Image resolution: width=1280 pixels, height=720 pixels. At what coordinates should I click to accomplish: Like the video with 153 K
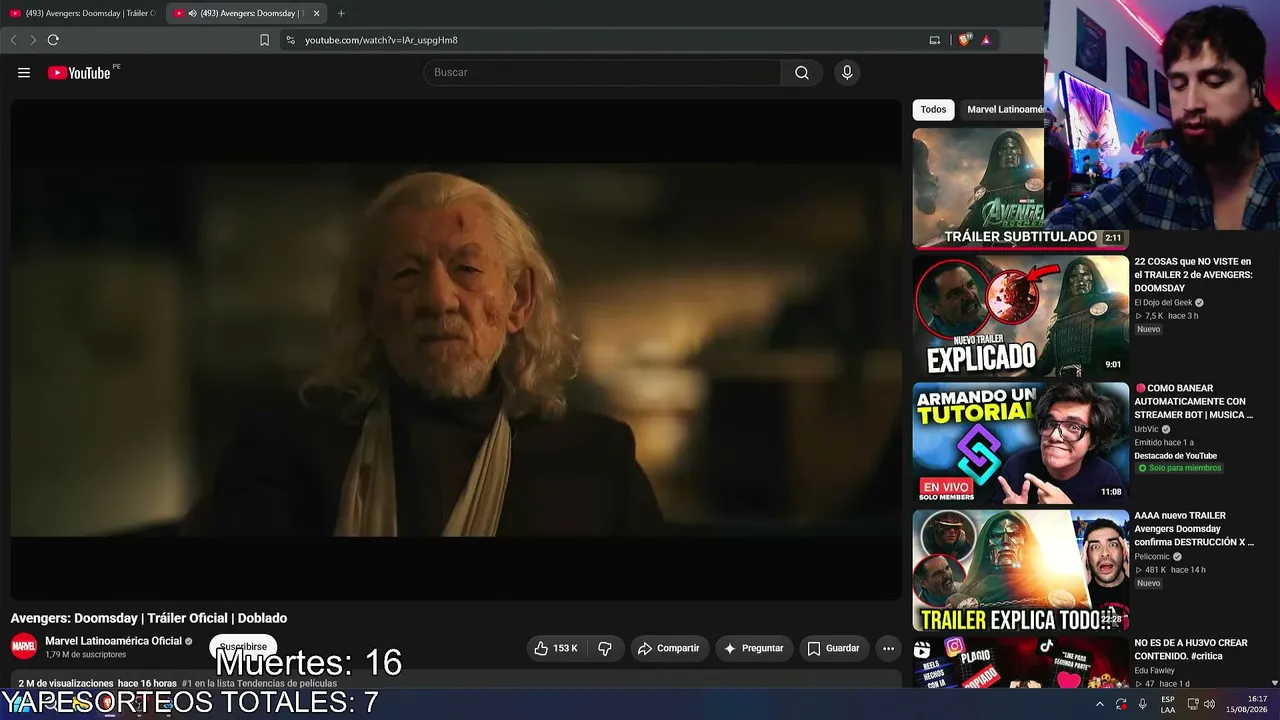[556, 648]
